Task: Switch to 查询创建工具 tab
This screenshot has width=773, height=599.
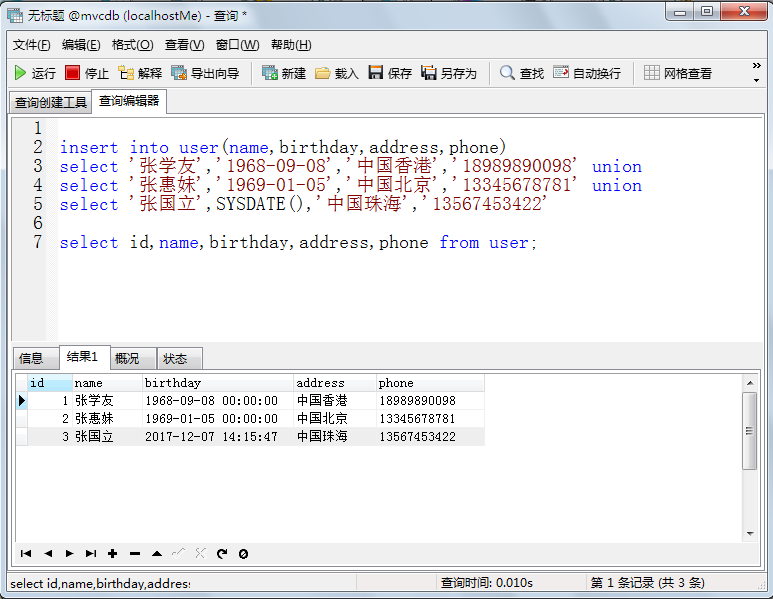Action: click(x=50, y=102)
